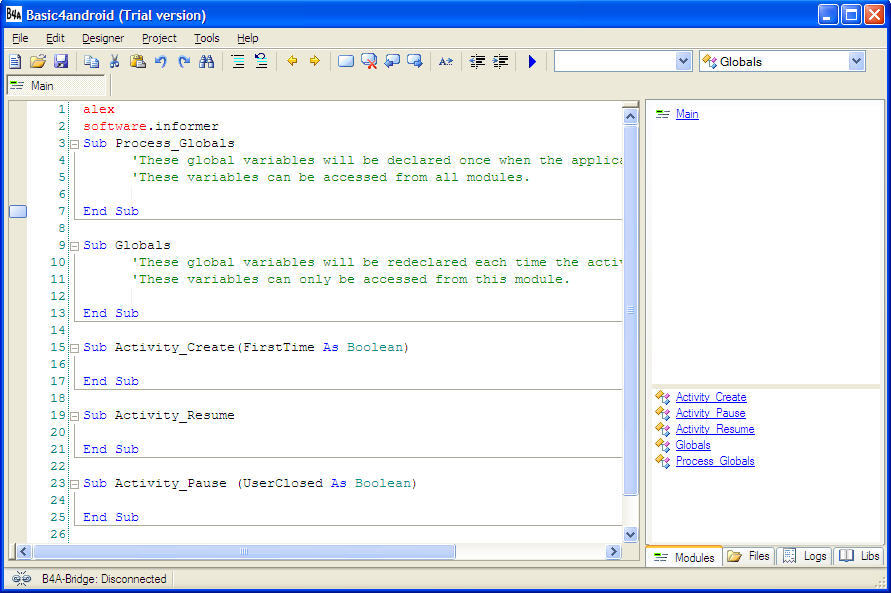Cut selection with the scissors icon

(x=113, y=61)
